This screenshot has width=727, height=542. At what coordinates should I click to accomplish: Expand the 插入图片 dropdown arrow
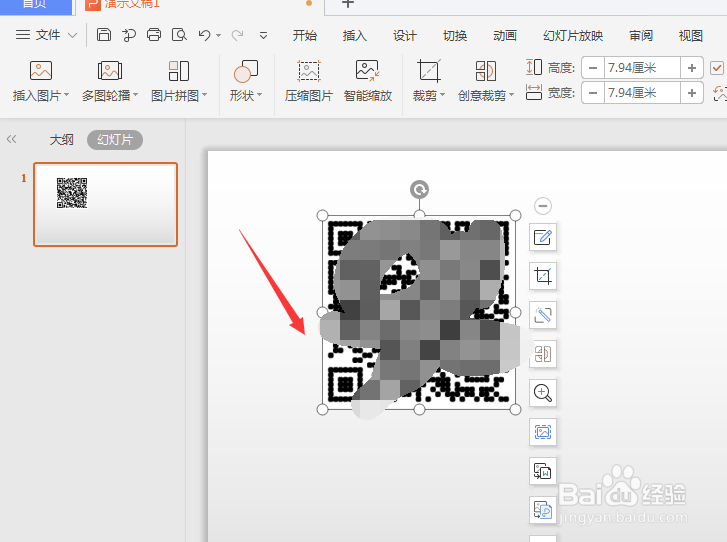tap(66, 95)
